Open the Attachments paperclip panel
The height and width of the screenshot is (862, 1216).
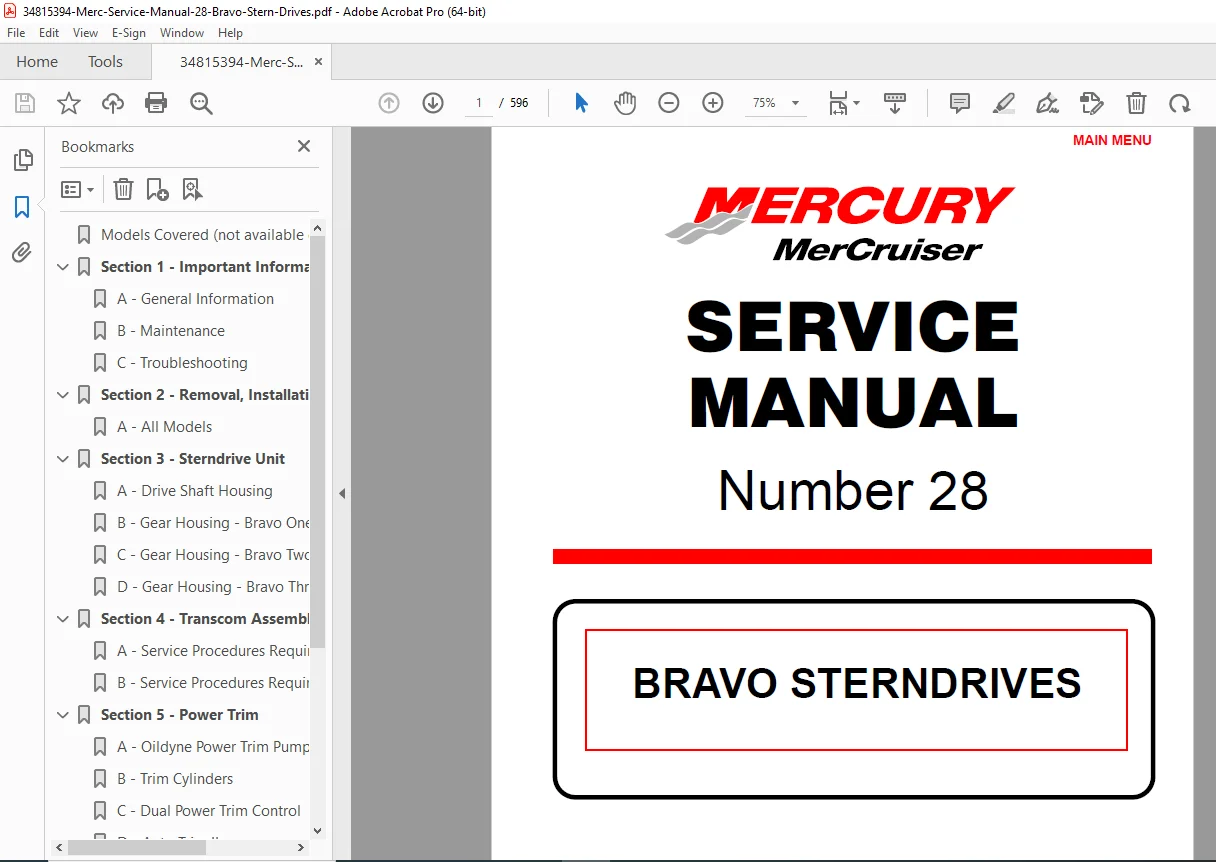click(x=22, y=252)
